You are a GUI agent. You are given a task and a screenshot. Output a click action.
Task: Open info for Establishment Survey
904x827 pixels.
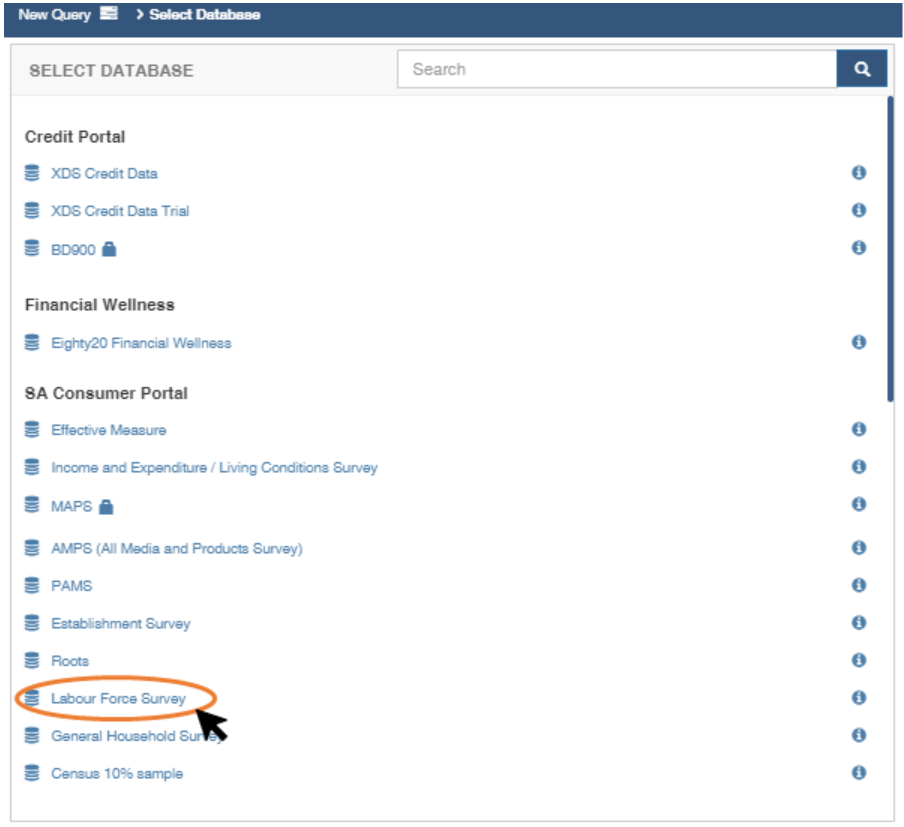859,622
